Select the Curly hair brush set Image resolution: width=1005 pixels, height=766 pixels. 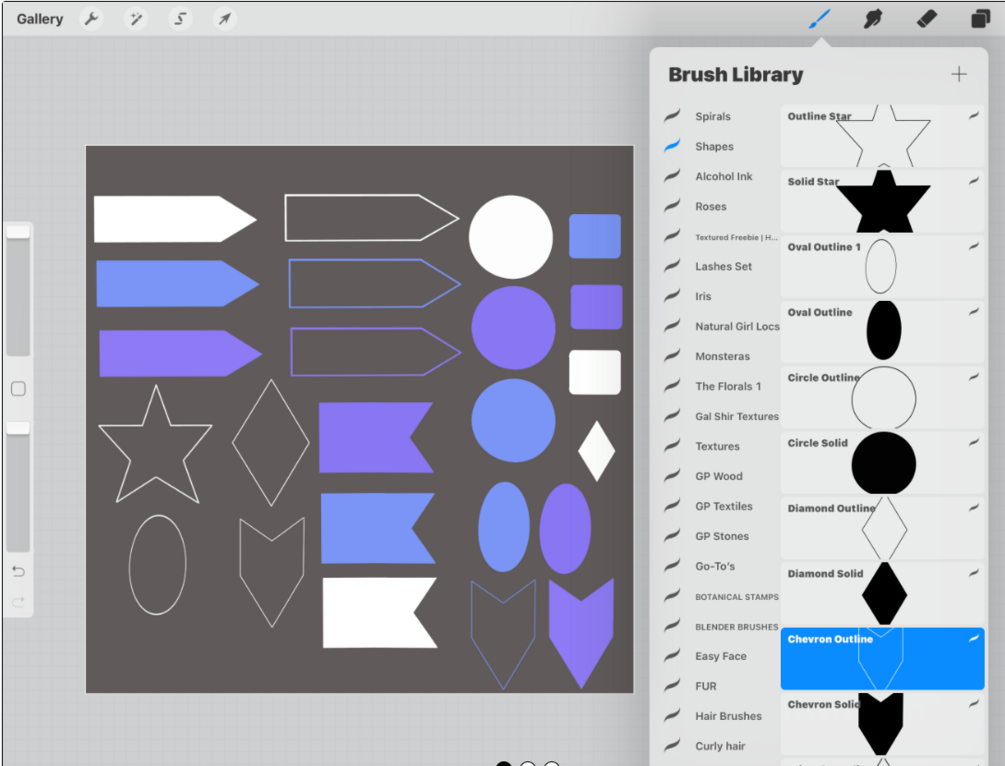tap(721, 746)
